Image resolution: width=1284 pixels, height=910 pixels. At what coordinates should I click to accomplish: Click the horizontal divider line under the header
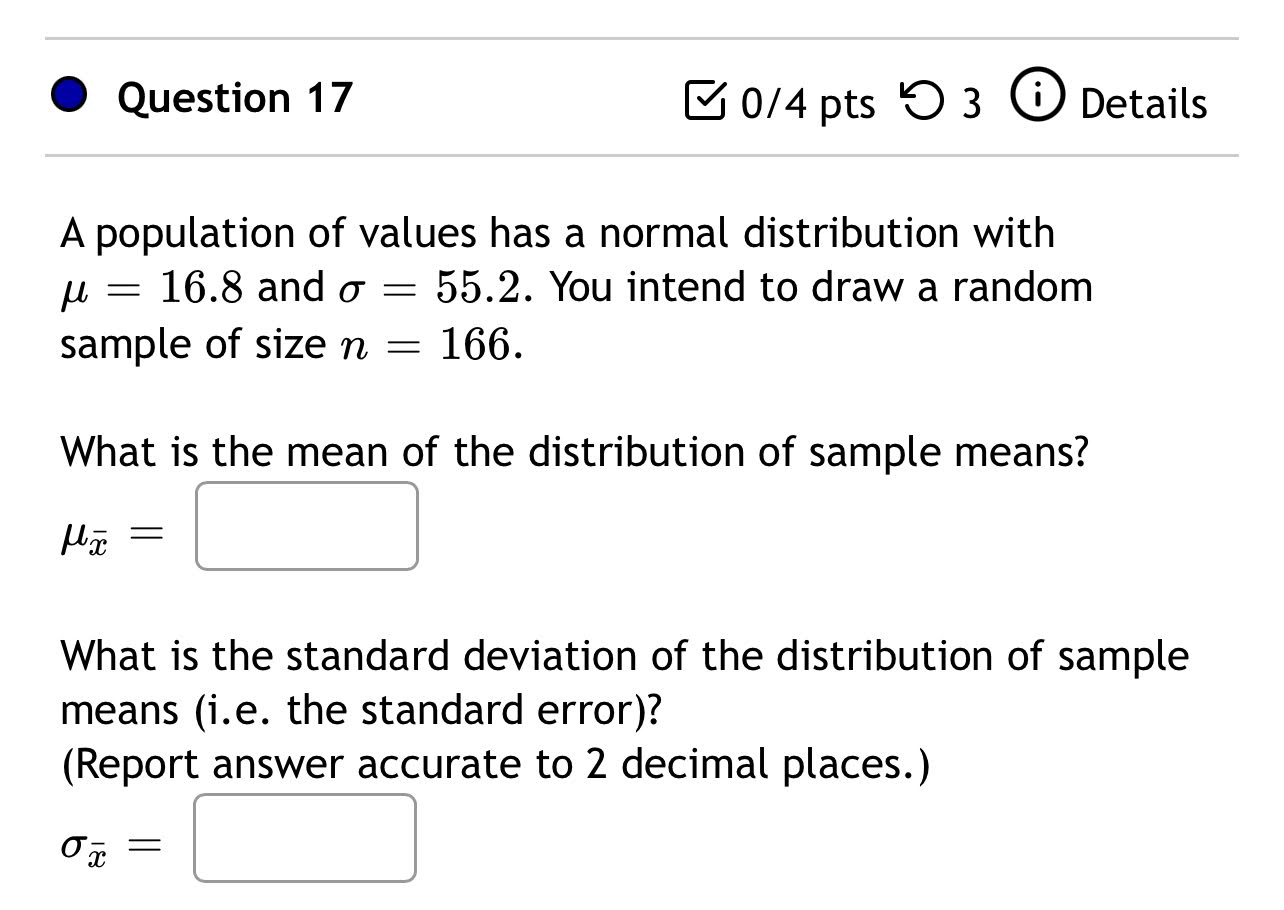point(640,155)
